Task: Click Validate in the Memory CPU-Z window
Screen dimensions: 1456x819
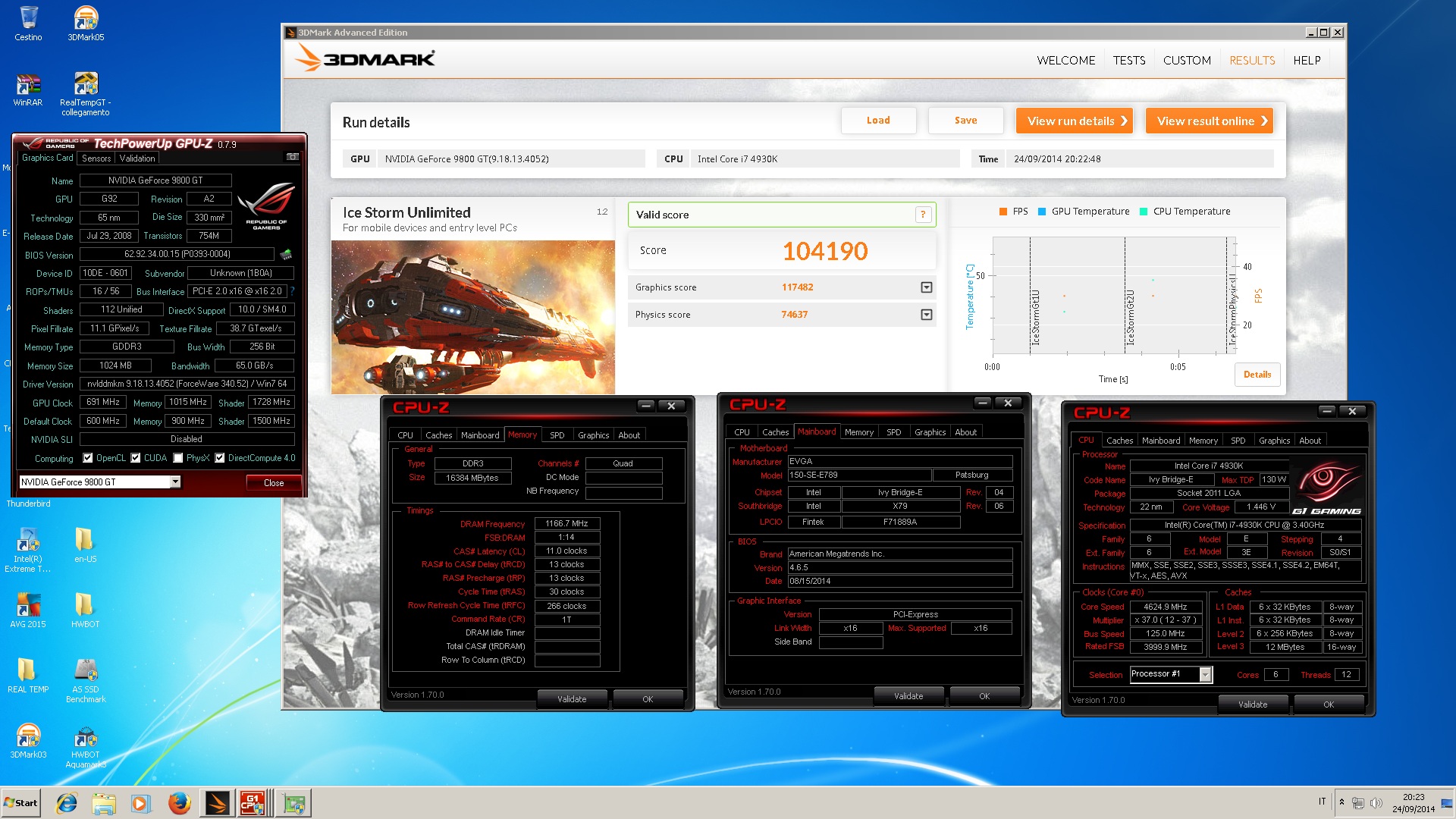Action: (572, 699)
